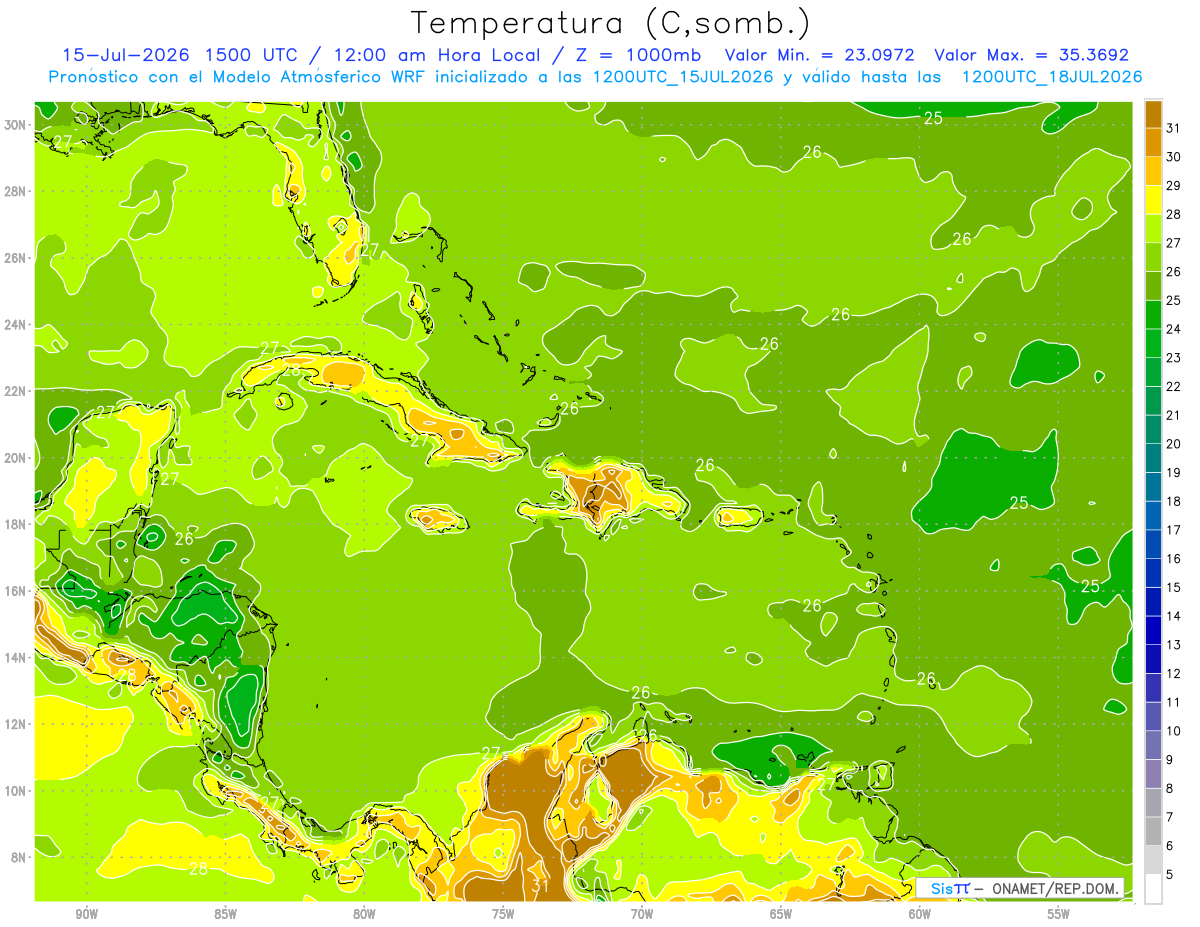Click the '25' label on the color scale

pos(1174,301)
